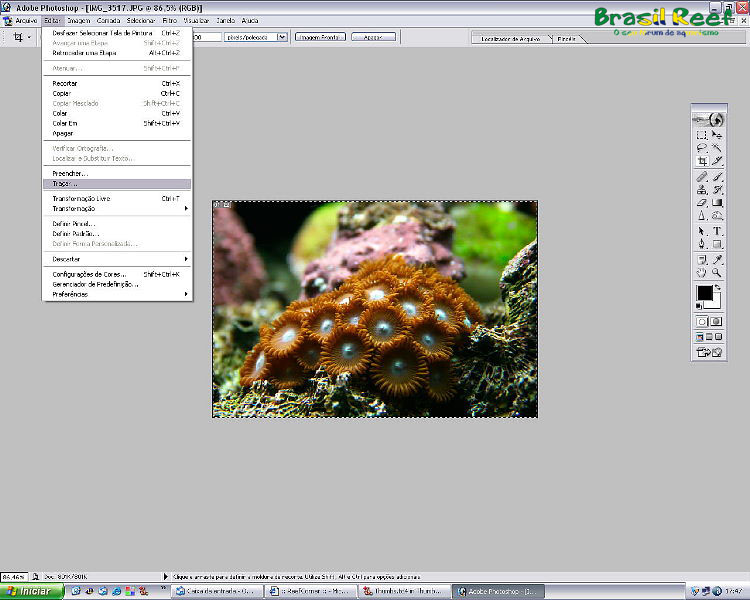Click the Windows Iniciar start button
Viewport: 750px width, 600px height.
click(31, 591)
